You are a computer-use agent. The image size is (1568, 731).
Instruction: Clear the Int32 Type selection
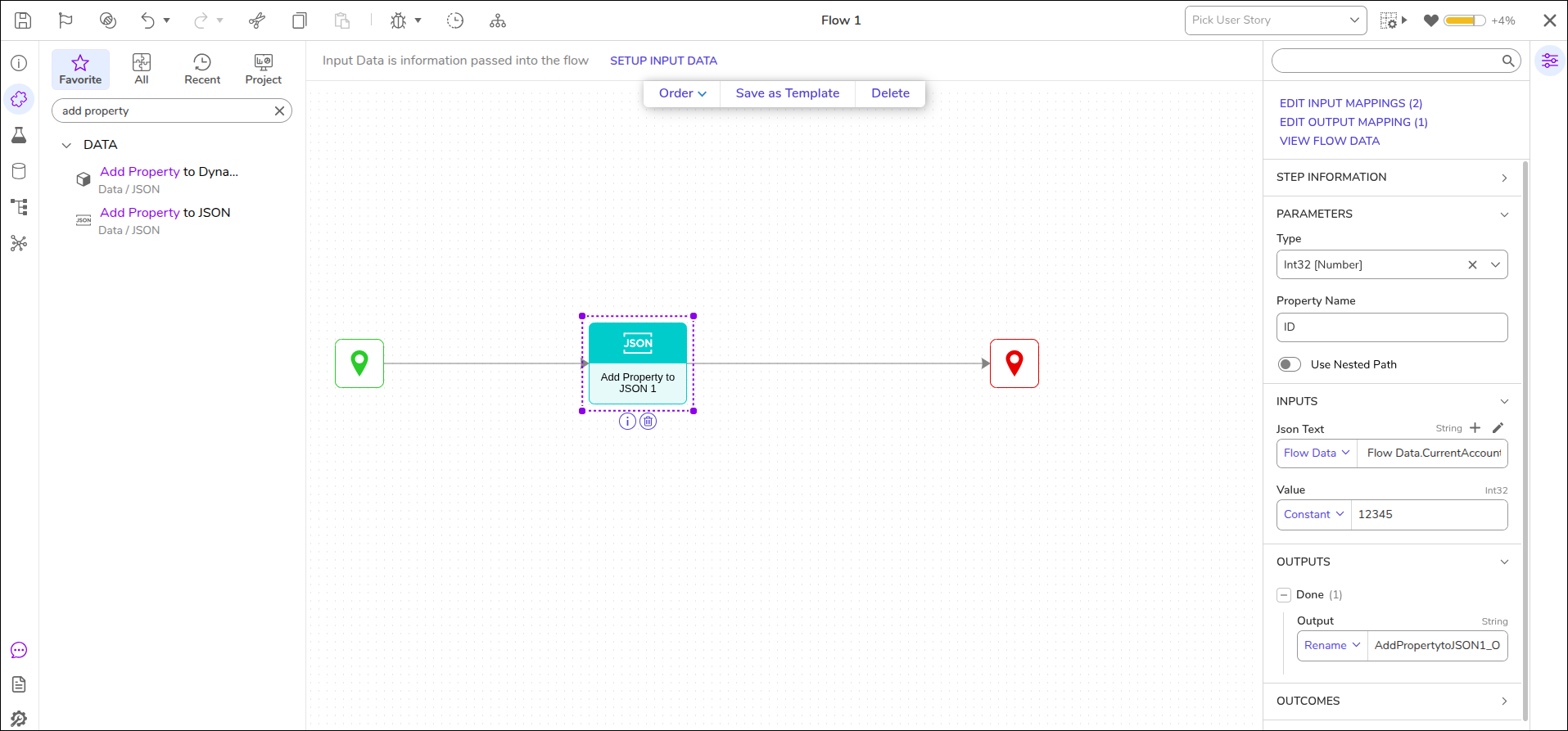click(x=1472, y=264)
